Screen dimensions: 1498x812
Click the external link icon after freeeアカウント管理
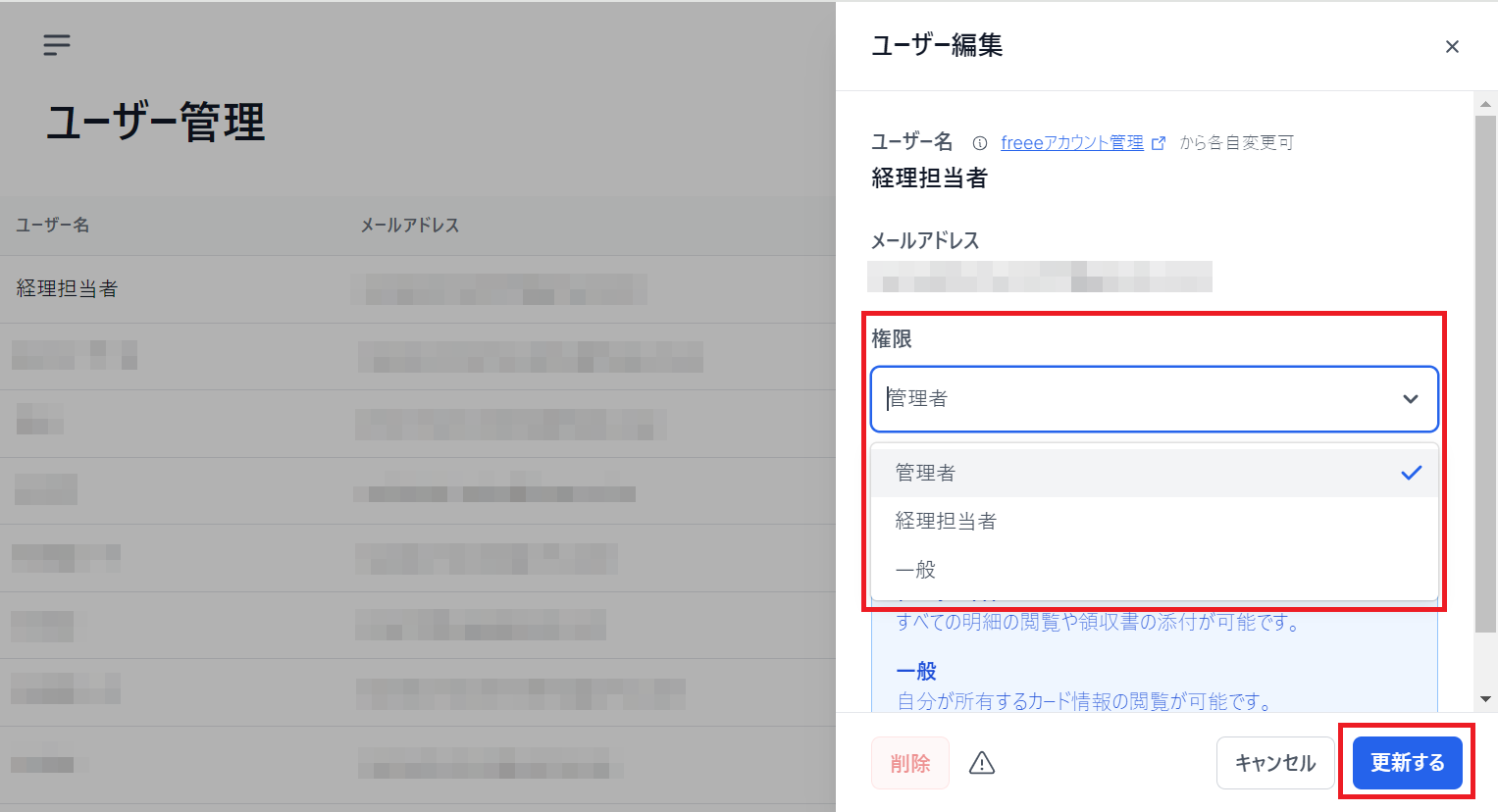click(1159, 143)
